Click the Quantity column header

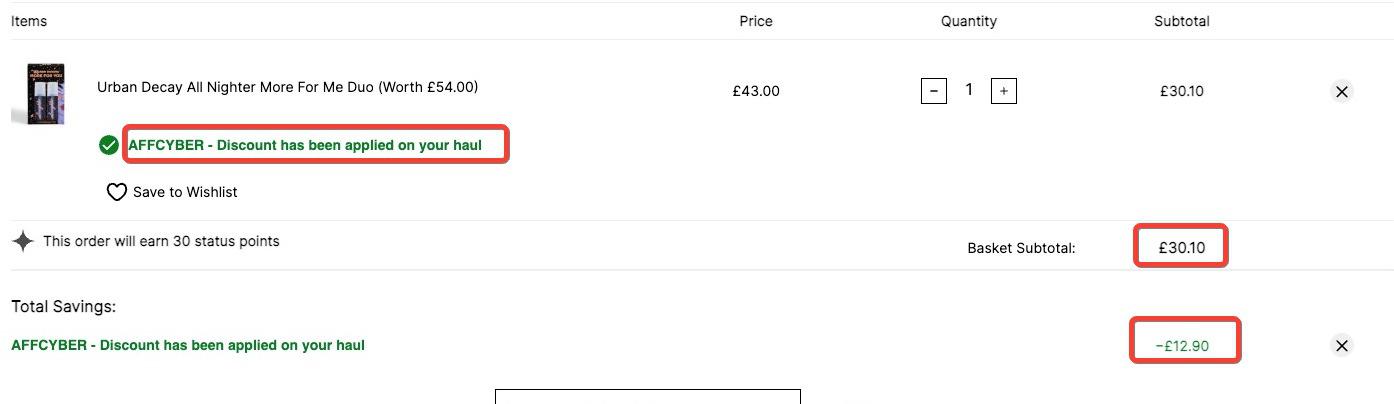click(969, 21)
